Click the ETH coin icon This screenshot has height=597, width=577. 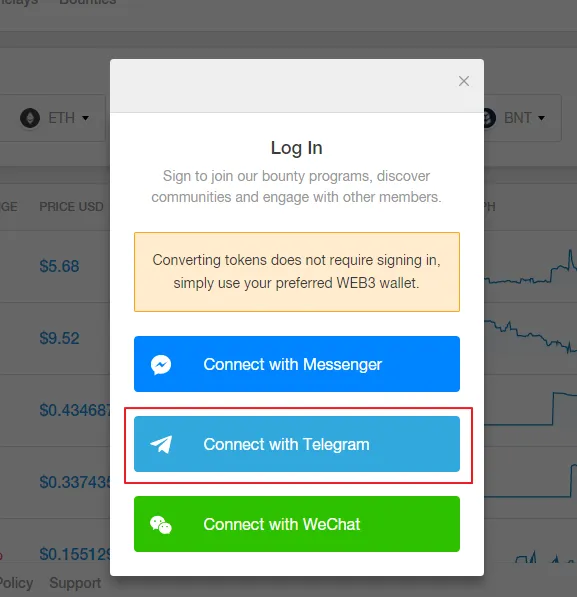(30, 118)
